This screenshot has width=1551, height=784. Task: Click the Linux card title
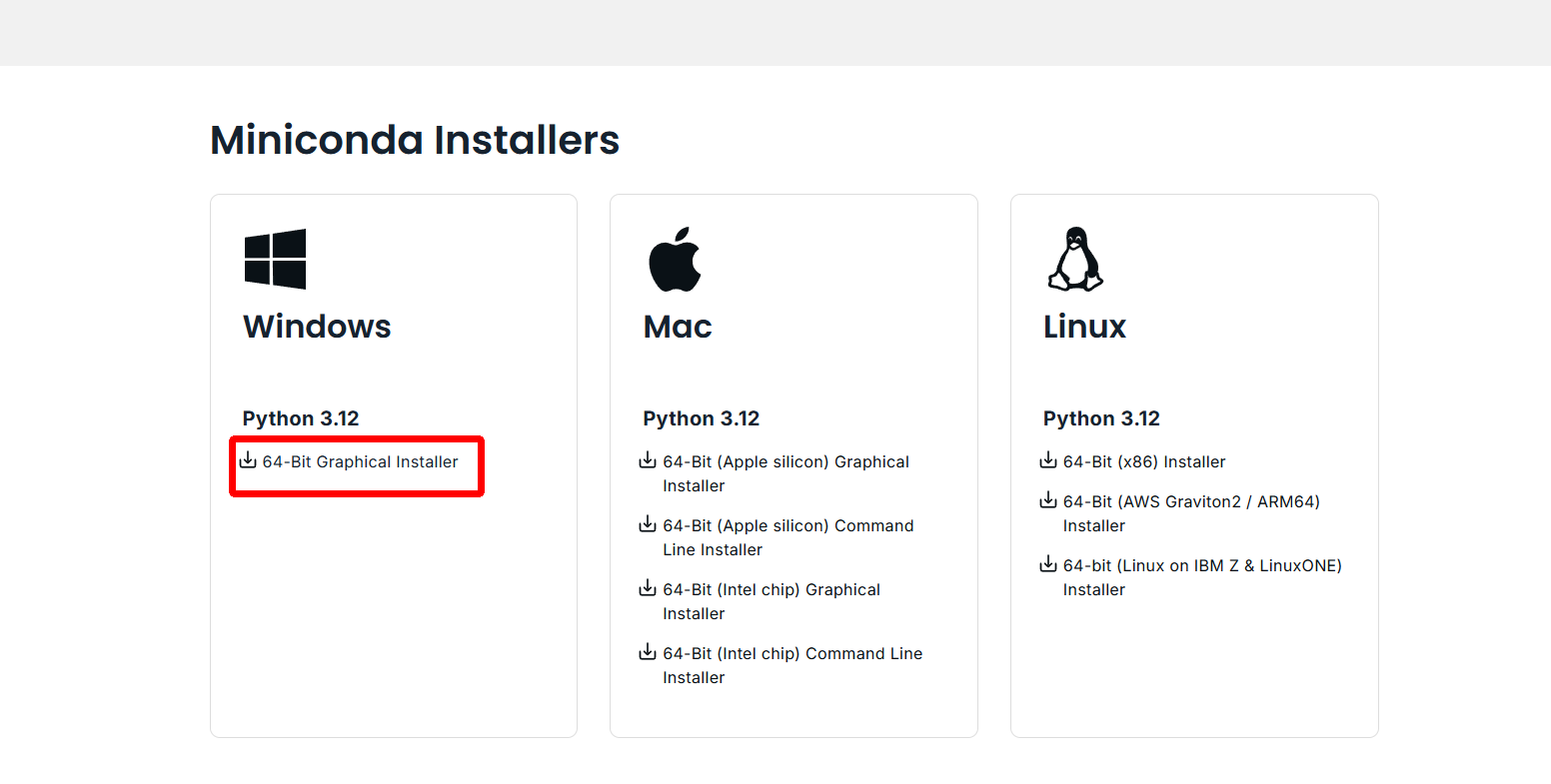[x=1084, y=327]
